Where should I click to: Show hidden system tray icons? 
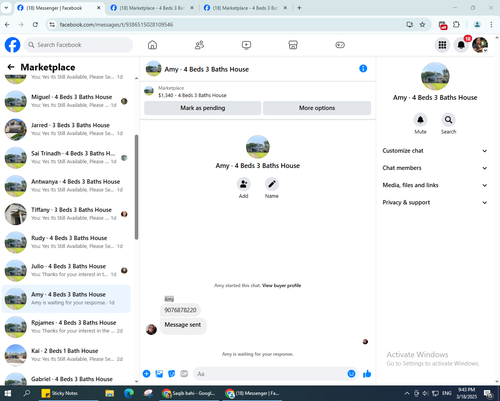(407, 393)
